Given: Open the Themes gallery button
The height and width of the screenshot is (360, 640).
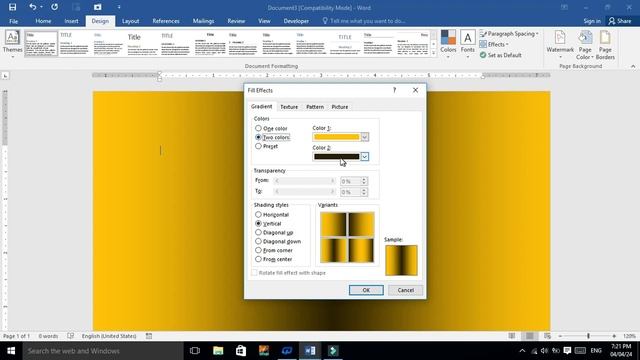Looking at the screenshot, I should click(x=12, y=44).
